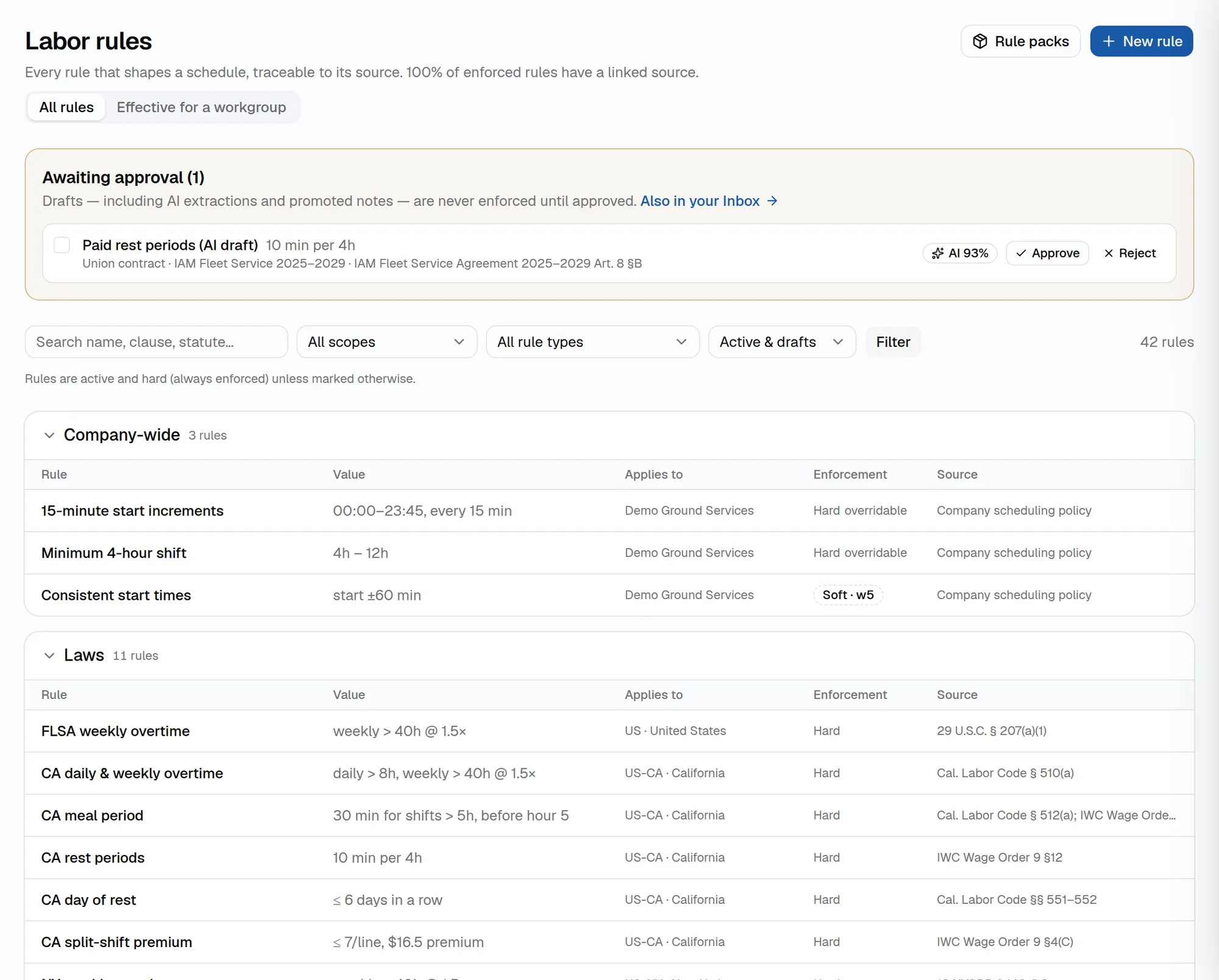
Task: Open the Also in your Inbox link
Action: click(709, 201)
